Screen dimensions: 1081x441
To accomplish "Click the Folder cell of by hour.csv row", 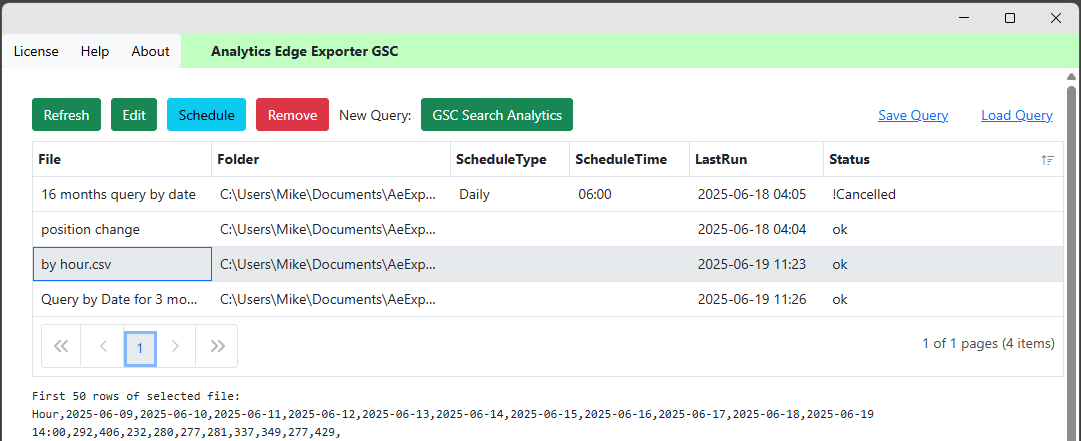I will (331, 265).
